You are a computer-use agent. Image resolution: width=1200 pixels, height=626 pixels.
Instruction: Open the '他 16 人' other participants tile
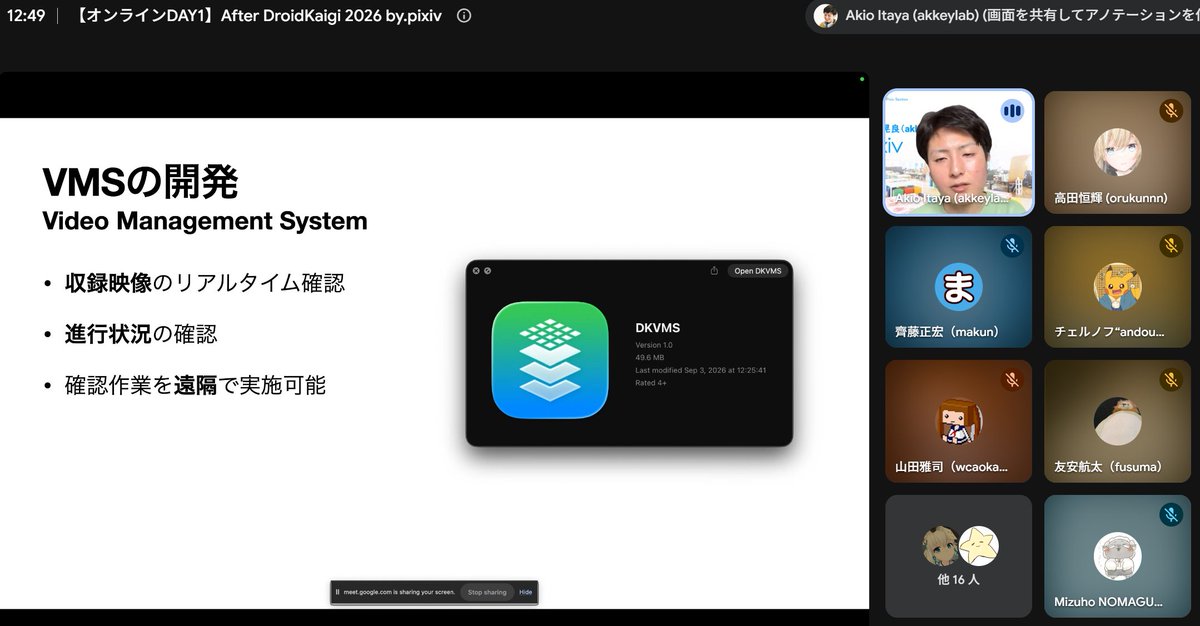pyautogui.click(x=958, y=556)
